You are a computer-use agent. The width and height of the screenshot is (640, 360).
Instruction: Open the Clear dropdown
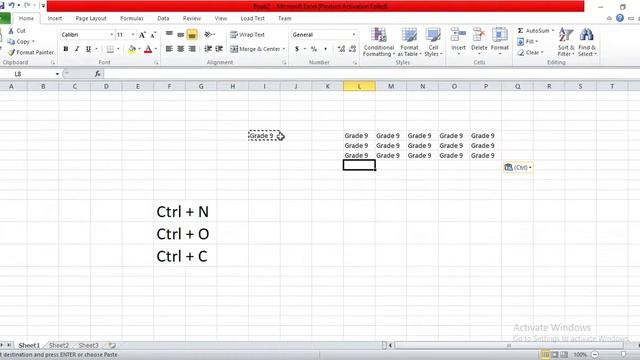point(530,53)
